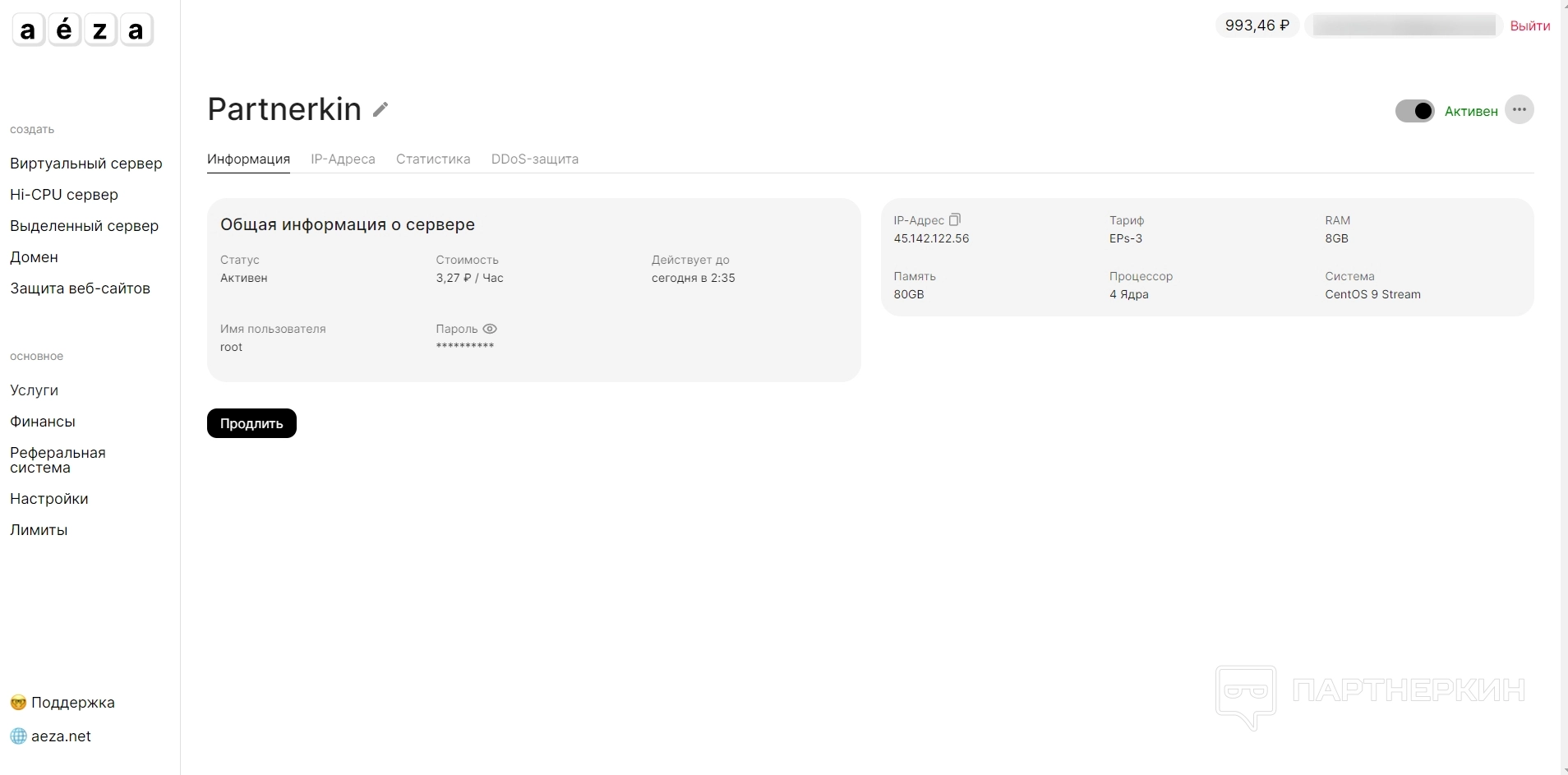This screenshot has height=775, width=1568.
Task: Click the expiry text сегодня в 2:35
Action: (694, 278)
